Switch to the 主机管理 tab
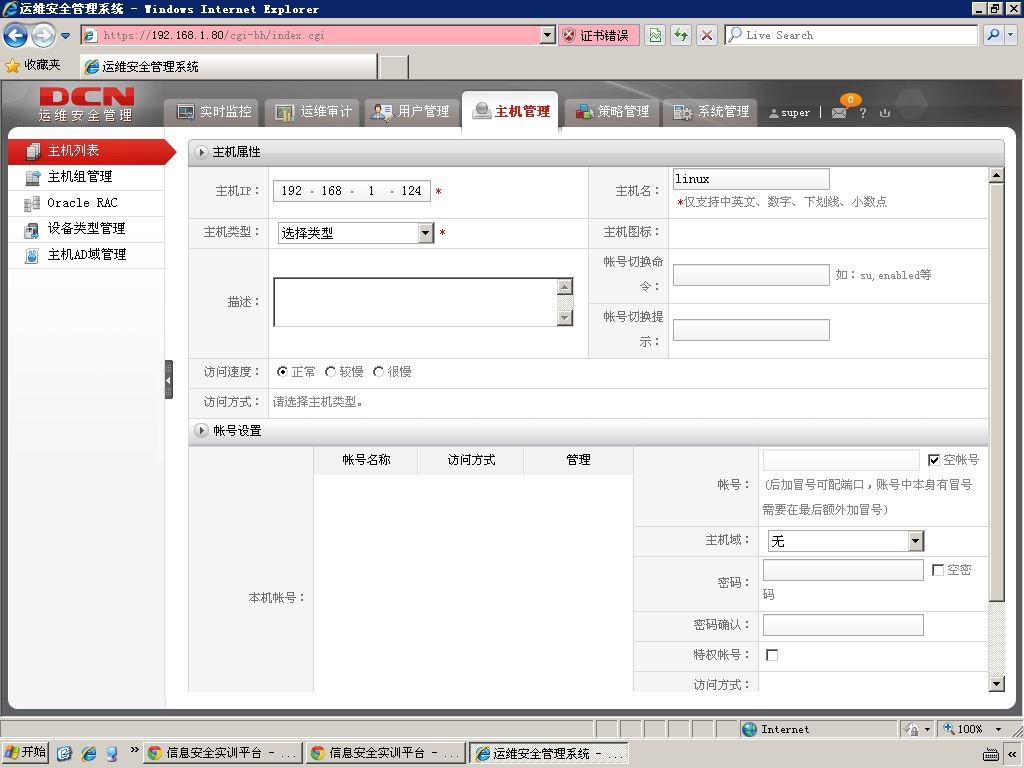This screenshot has height=768, width=1024. (x=511, y=112)
